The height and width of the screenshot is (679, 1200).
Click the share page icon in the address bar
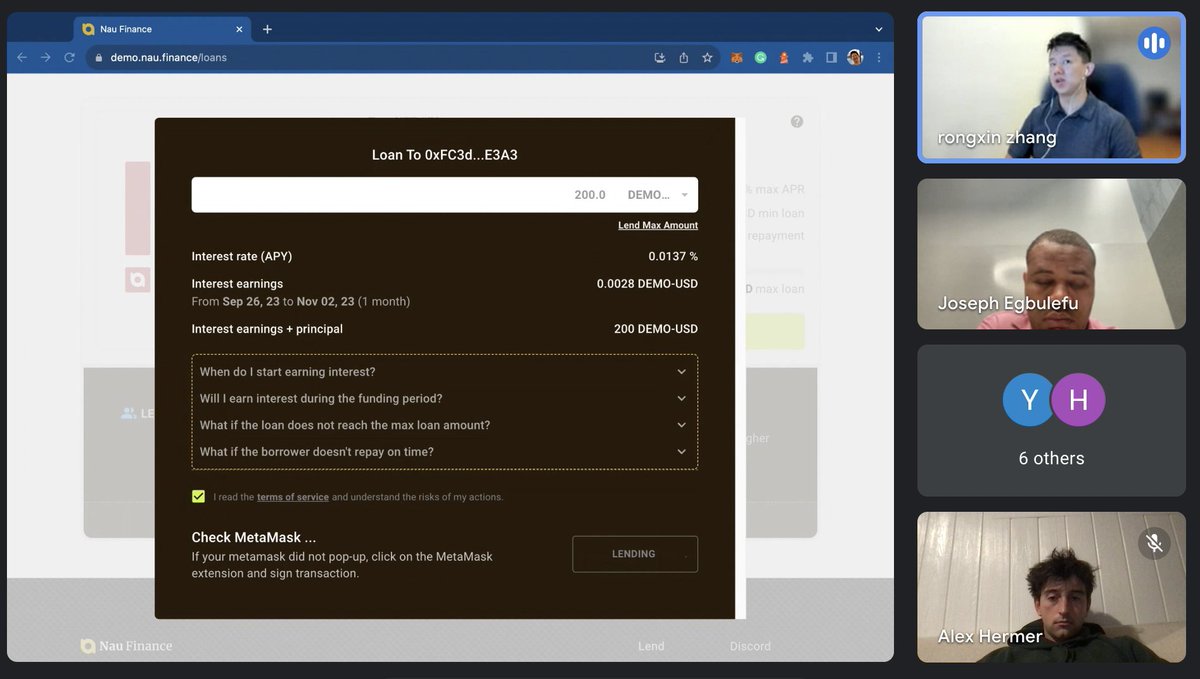pos(684,58)
